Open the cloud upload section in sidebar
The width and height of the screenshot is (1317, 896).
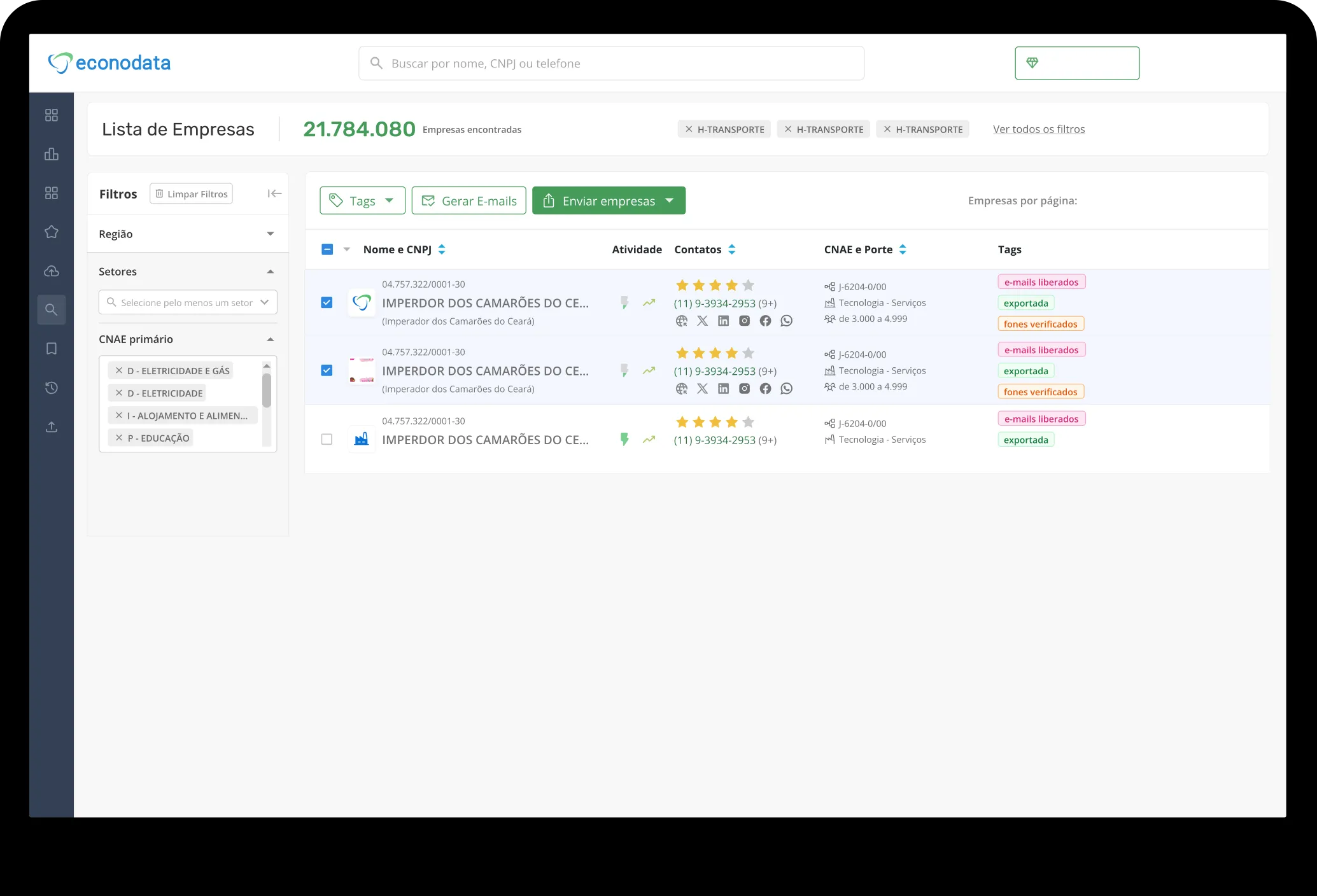pyautogui.click(x=52, y=270)
